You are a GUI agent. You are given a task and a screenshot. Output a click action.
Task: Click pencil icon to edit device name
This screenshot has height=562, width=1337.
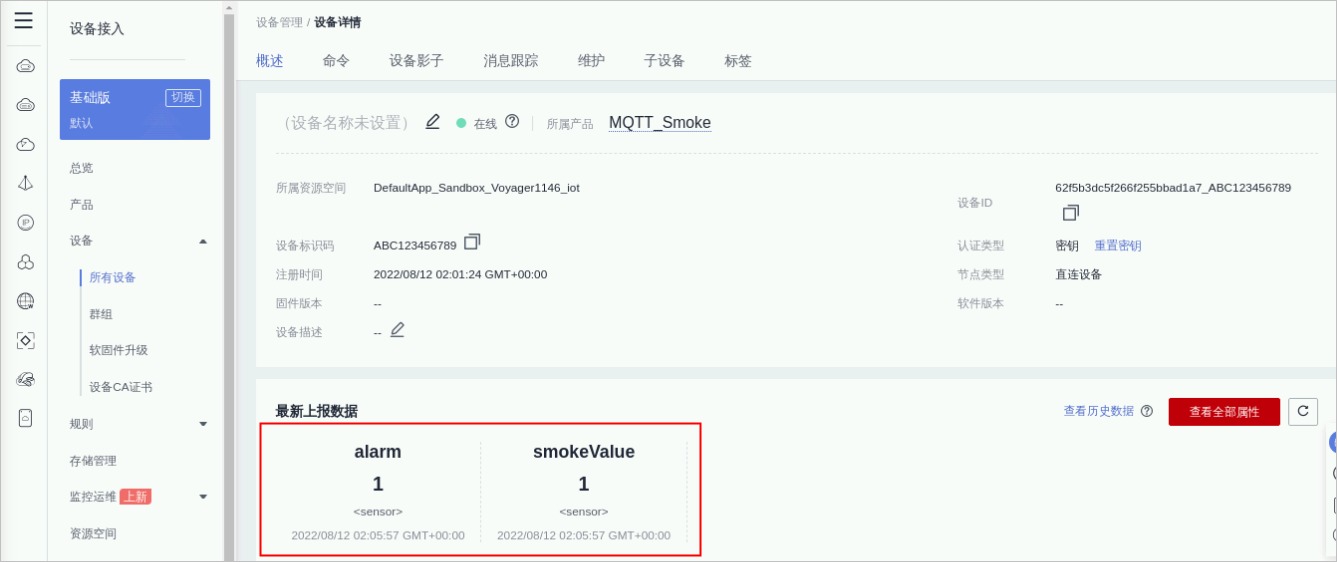pos(432,122)
